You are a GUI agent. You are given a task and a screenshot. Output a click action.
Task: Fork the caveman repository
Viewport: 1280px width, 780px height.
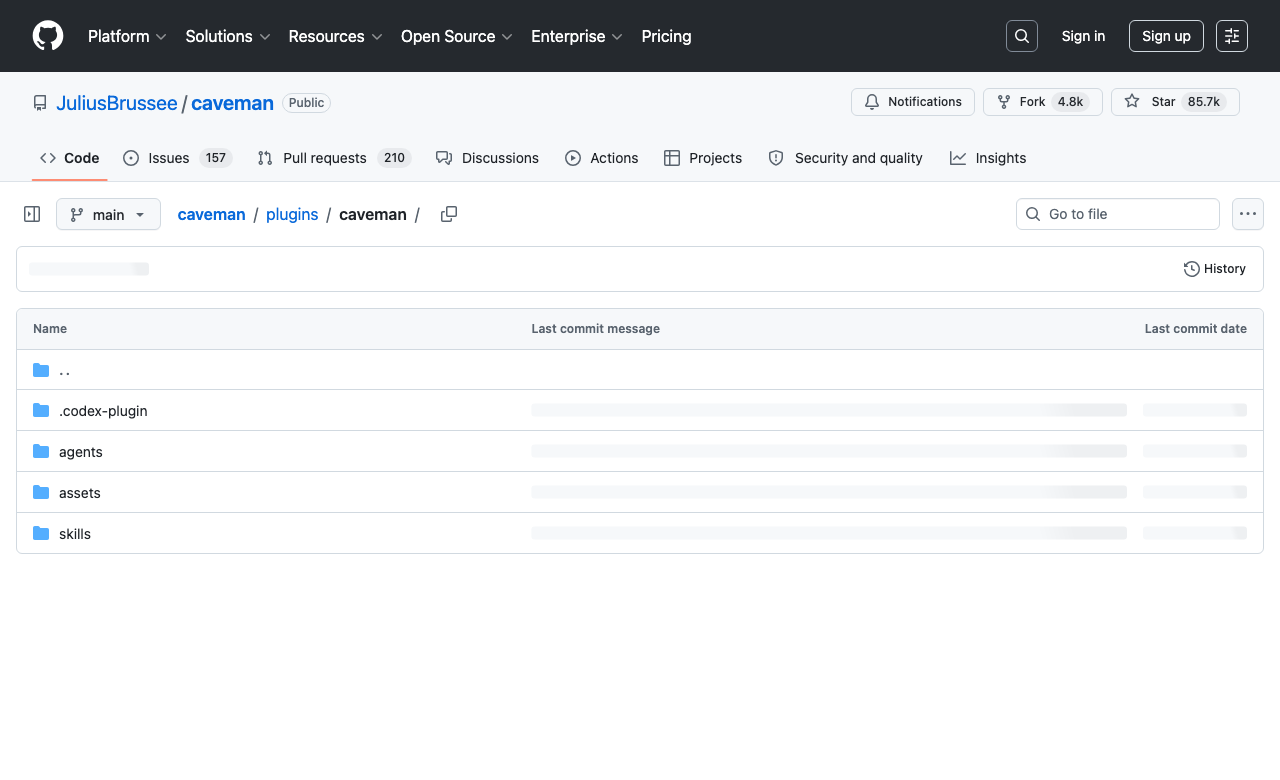[1043, 102]
